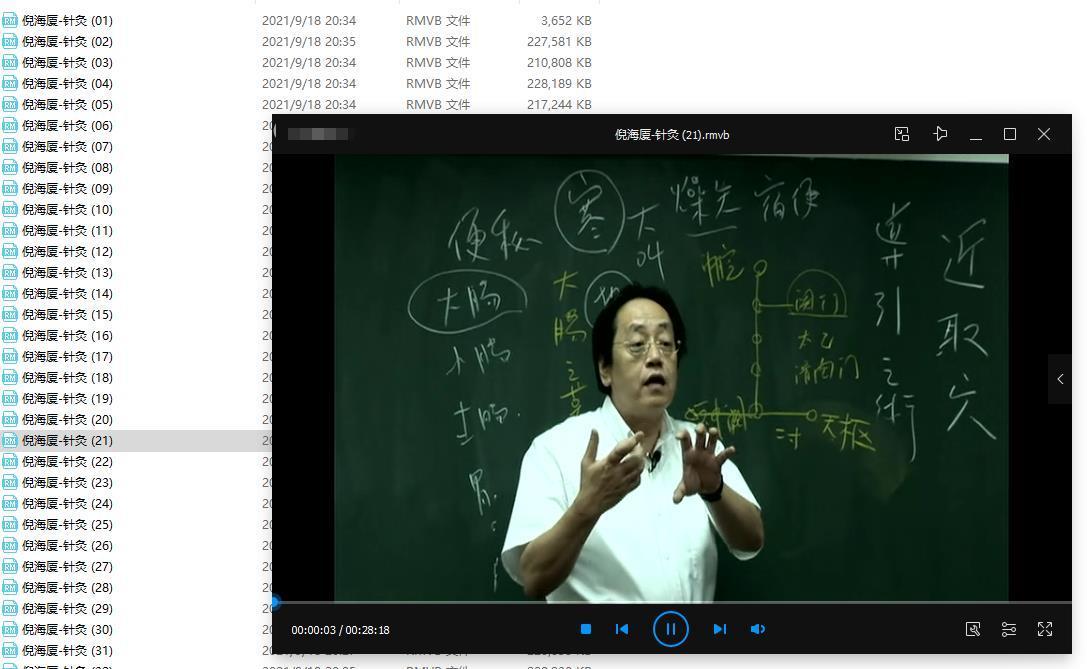Viewport: 1087px width, 669px height.
Task: Open playback settings sliders icon
Action: [1009, 629]
